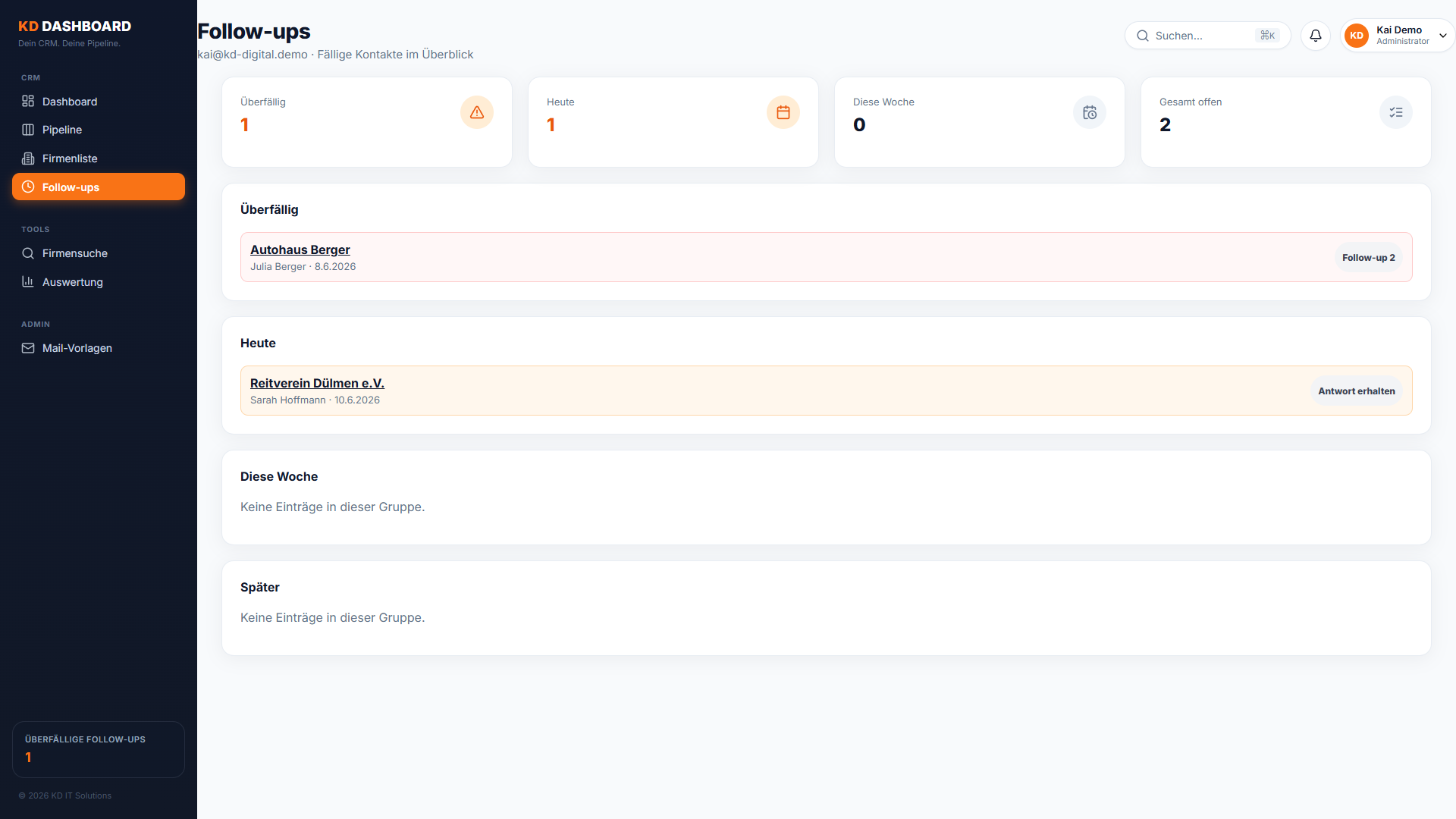The width and height of the screenshot is (1456, 819).
Task: Open Firmensuche under Tools
Action: coord(99,253)
